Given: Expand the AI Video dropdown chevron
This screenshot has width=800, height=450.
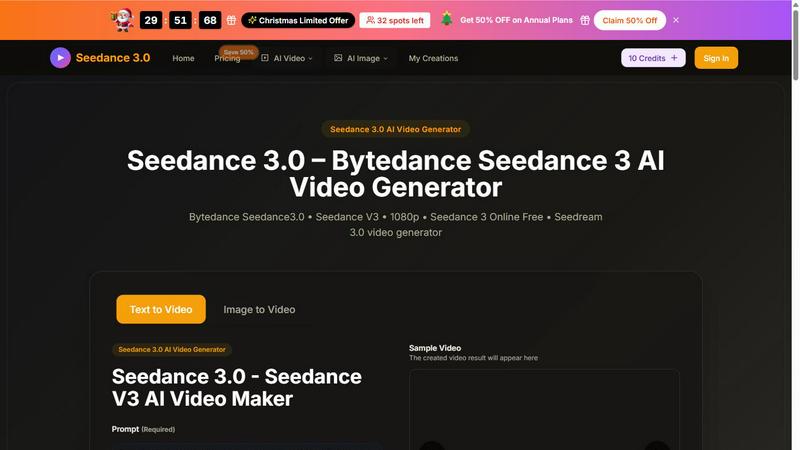Looking at the screenshot, I should 310,59.
